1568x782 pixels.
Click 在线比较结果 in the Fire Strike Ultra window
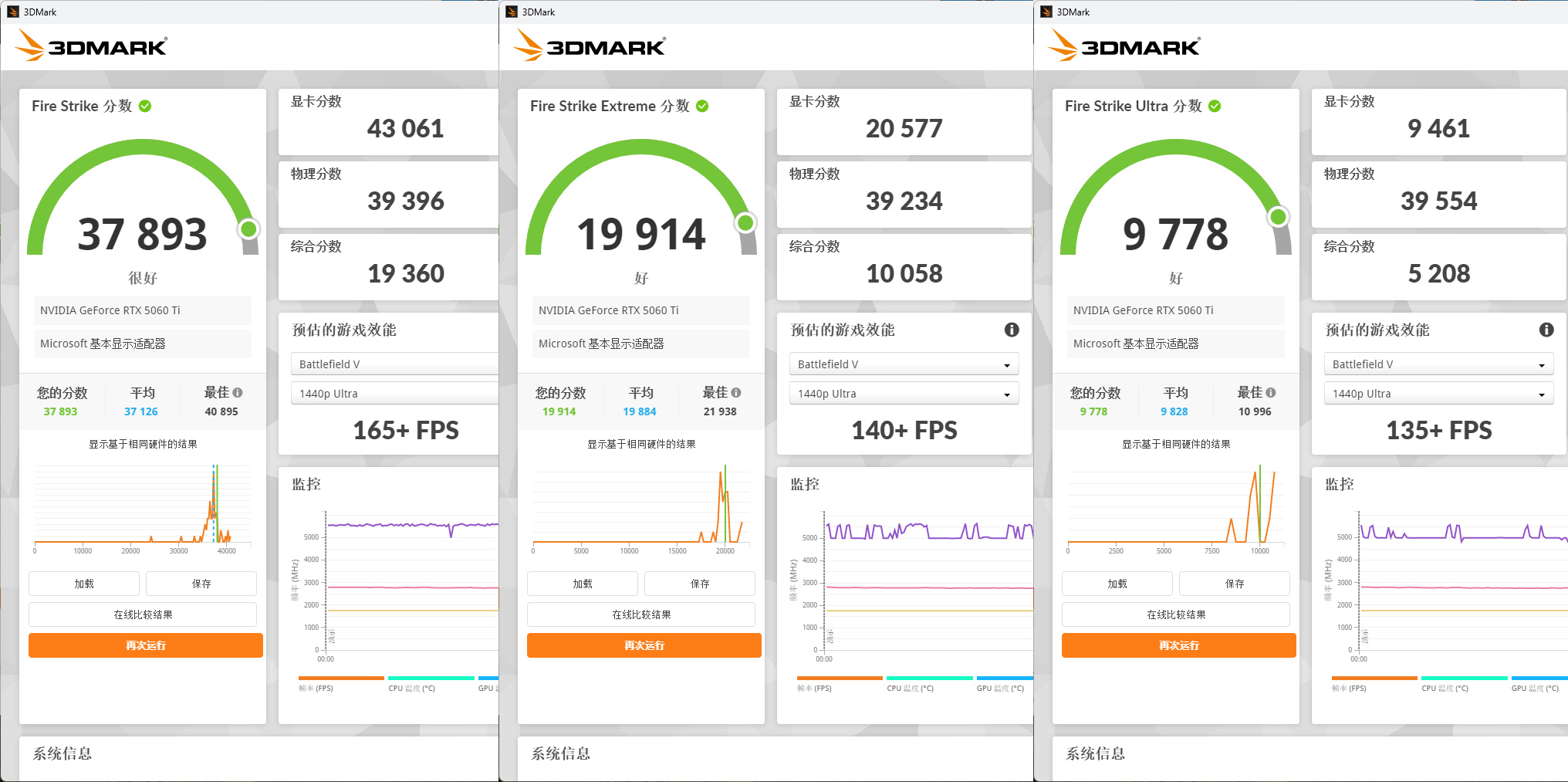1176,614
